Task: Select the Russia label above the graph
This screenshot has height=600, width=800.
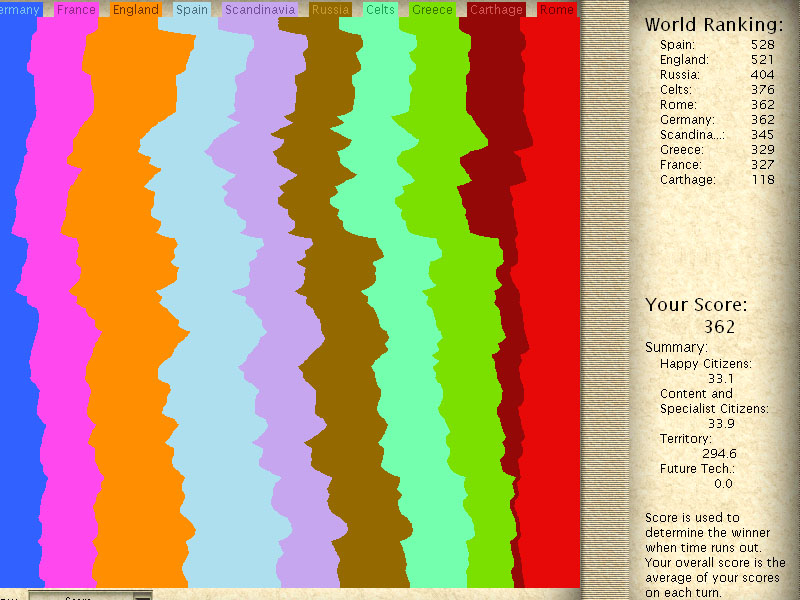Action: coord(330,10)
